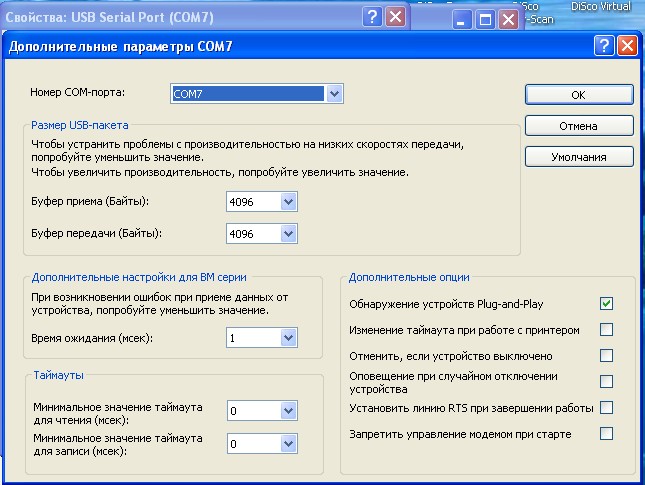The image size is (645, 485).
Task: Check Запретить управление модемом при старте
Action: click(606, 433)
